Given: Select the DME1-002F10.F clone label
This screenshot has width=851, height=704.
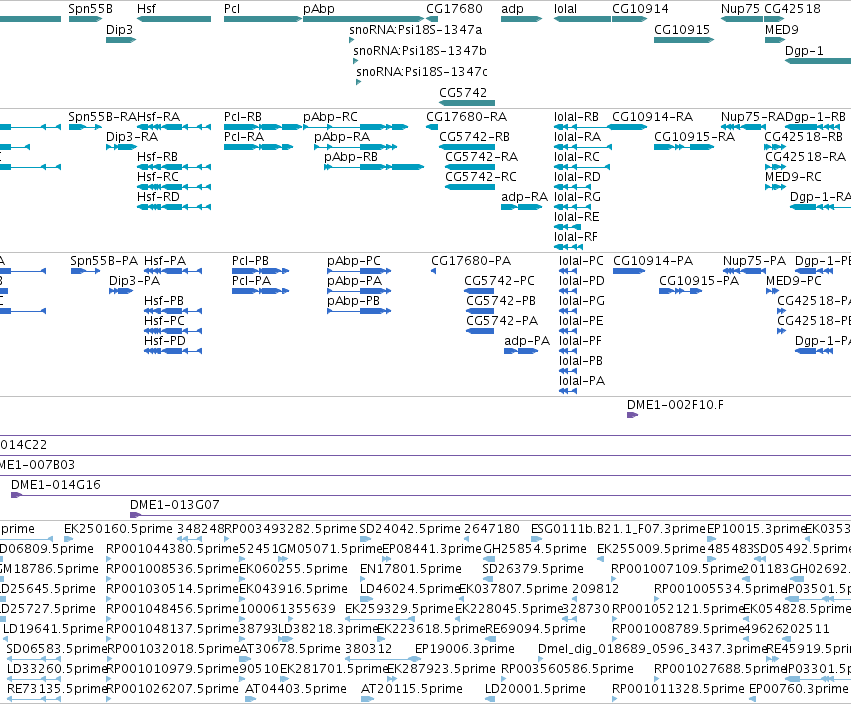Looking at the screenshot, I should [x=675, y=404].
